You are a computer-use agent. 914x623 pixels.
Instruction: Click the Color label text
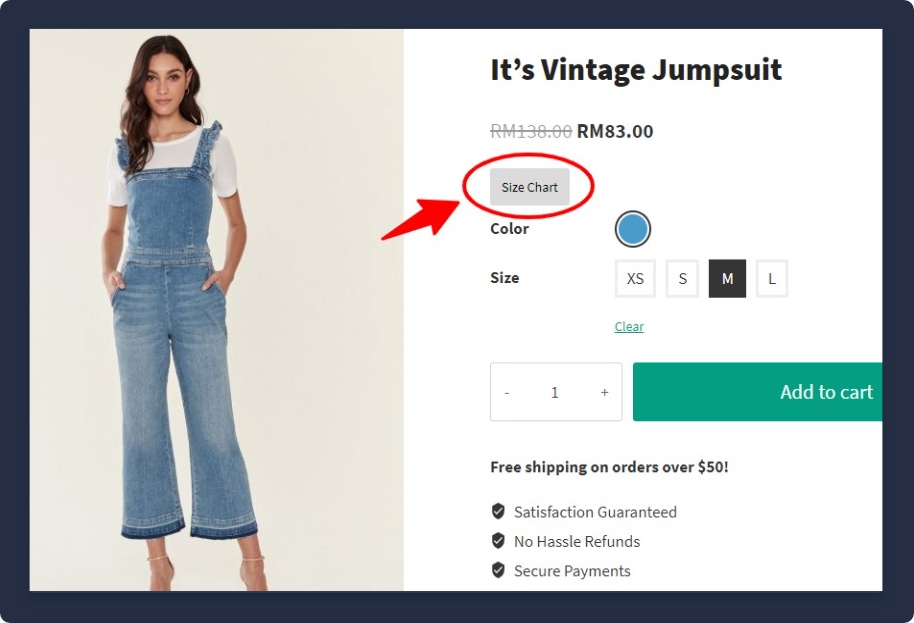click(509, 229)
